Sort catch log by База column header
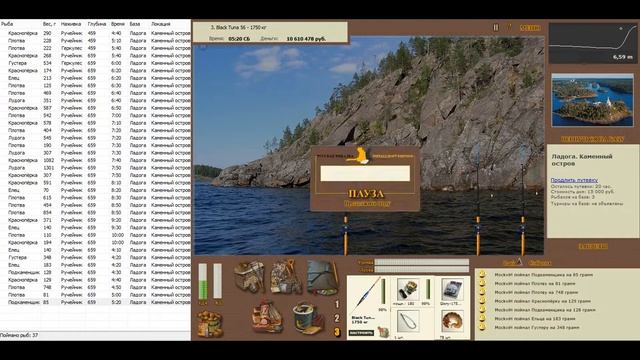This screenshot has width=640, height=360. point(135,24)
